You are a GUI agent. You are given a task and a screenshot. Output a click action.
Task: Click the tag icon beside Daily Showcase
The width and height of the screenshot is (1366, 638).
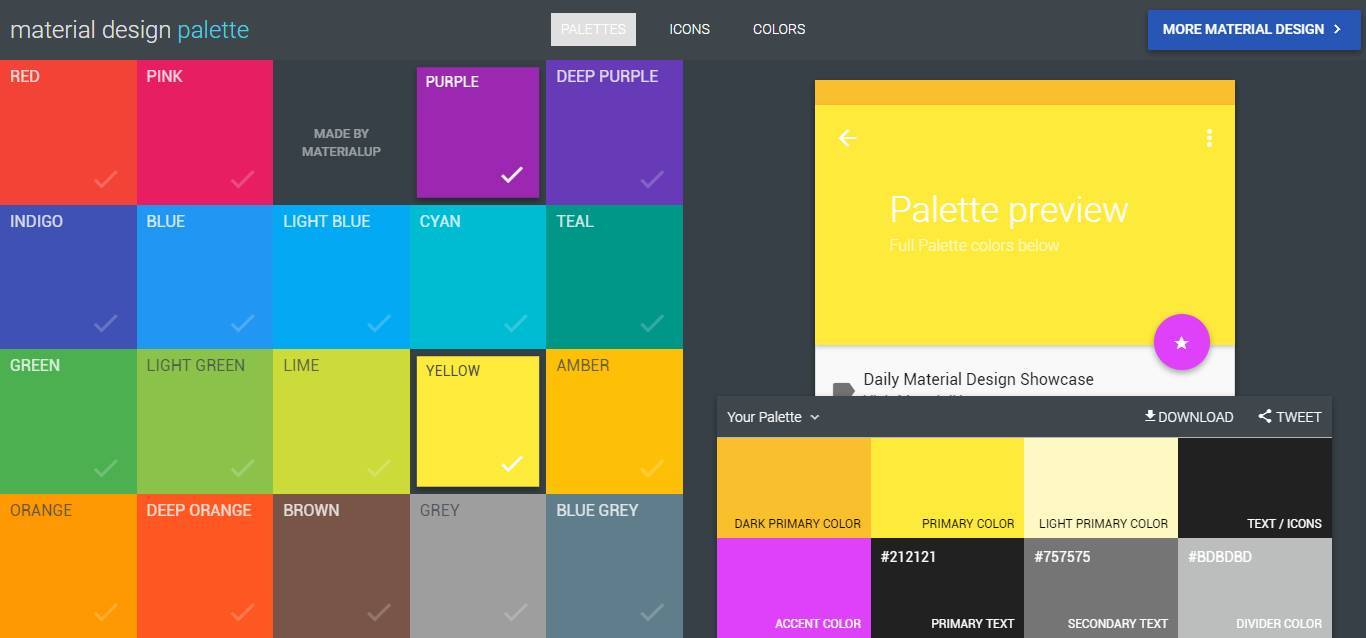click(843, 389)
